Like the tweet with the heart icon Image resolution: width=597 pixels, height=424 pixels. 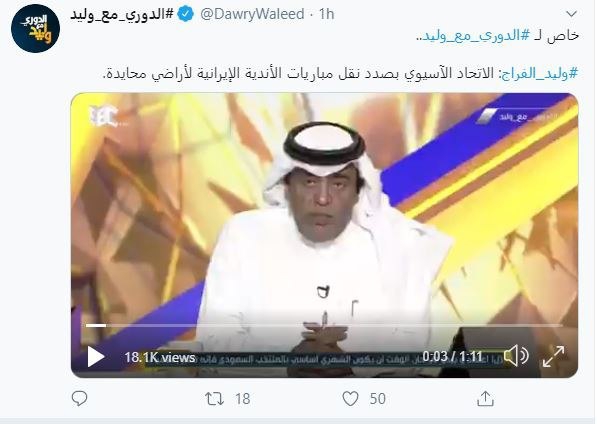(350, 398)
